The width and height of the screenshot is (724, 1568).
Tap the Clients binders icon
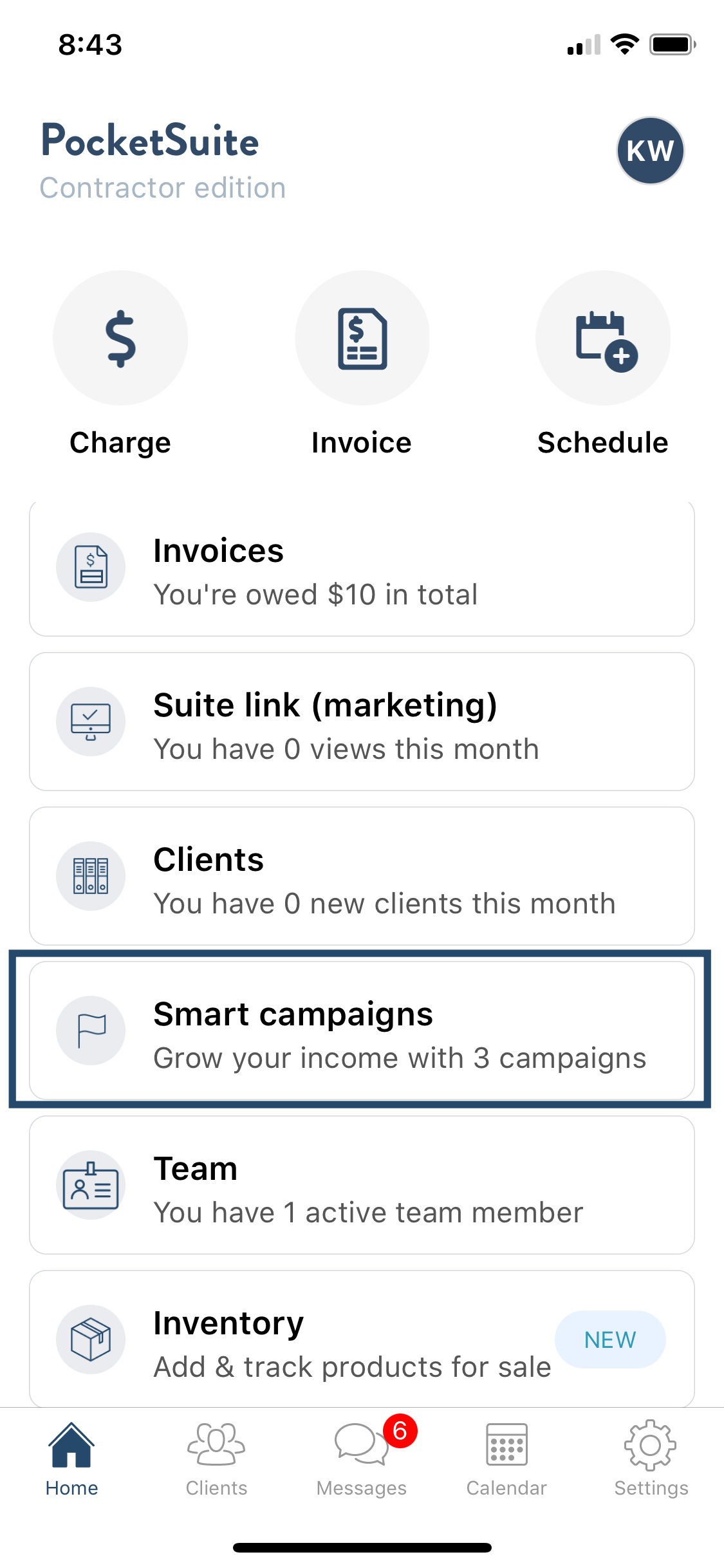click(91, 876)
